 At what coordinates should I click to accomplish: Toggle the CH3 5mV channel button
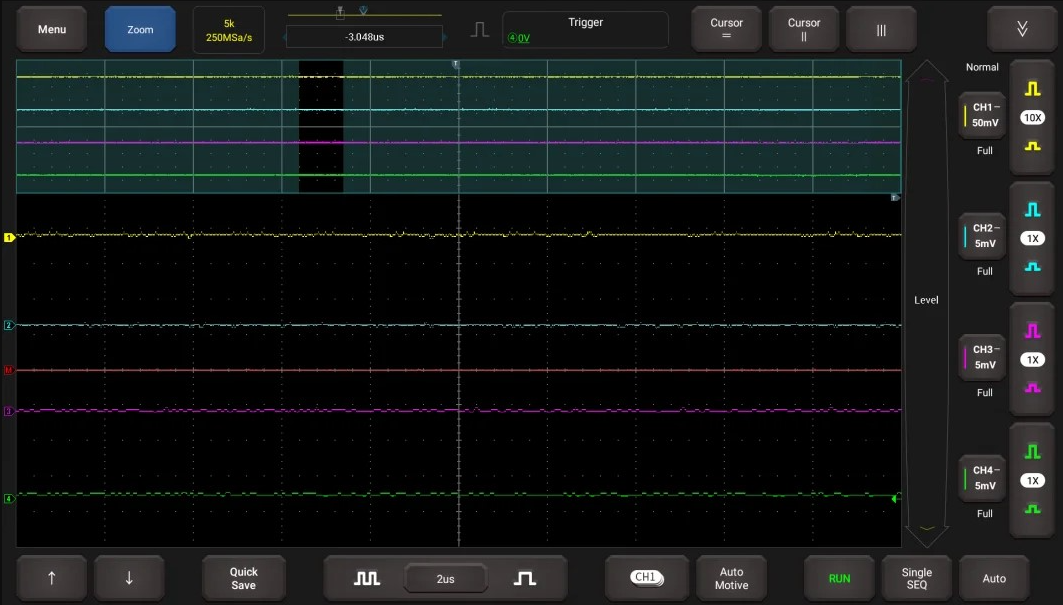981,357
